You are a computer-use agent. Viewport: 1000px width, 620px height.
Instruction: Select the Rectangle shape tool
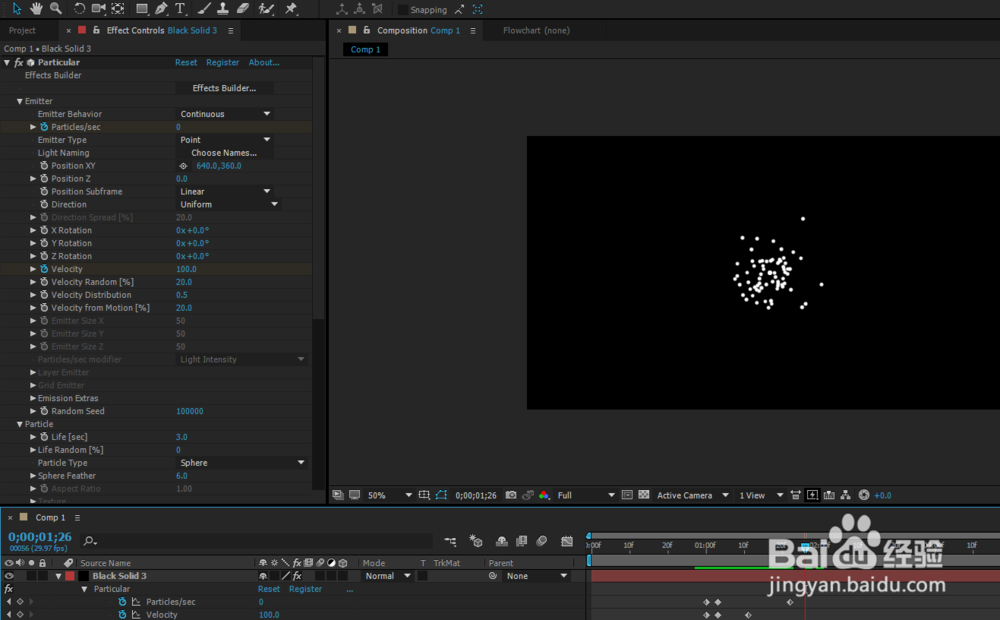[x=142, y=8]
